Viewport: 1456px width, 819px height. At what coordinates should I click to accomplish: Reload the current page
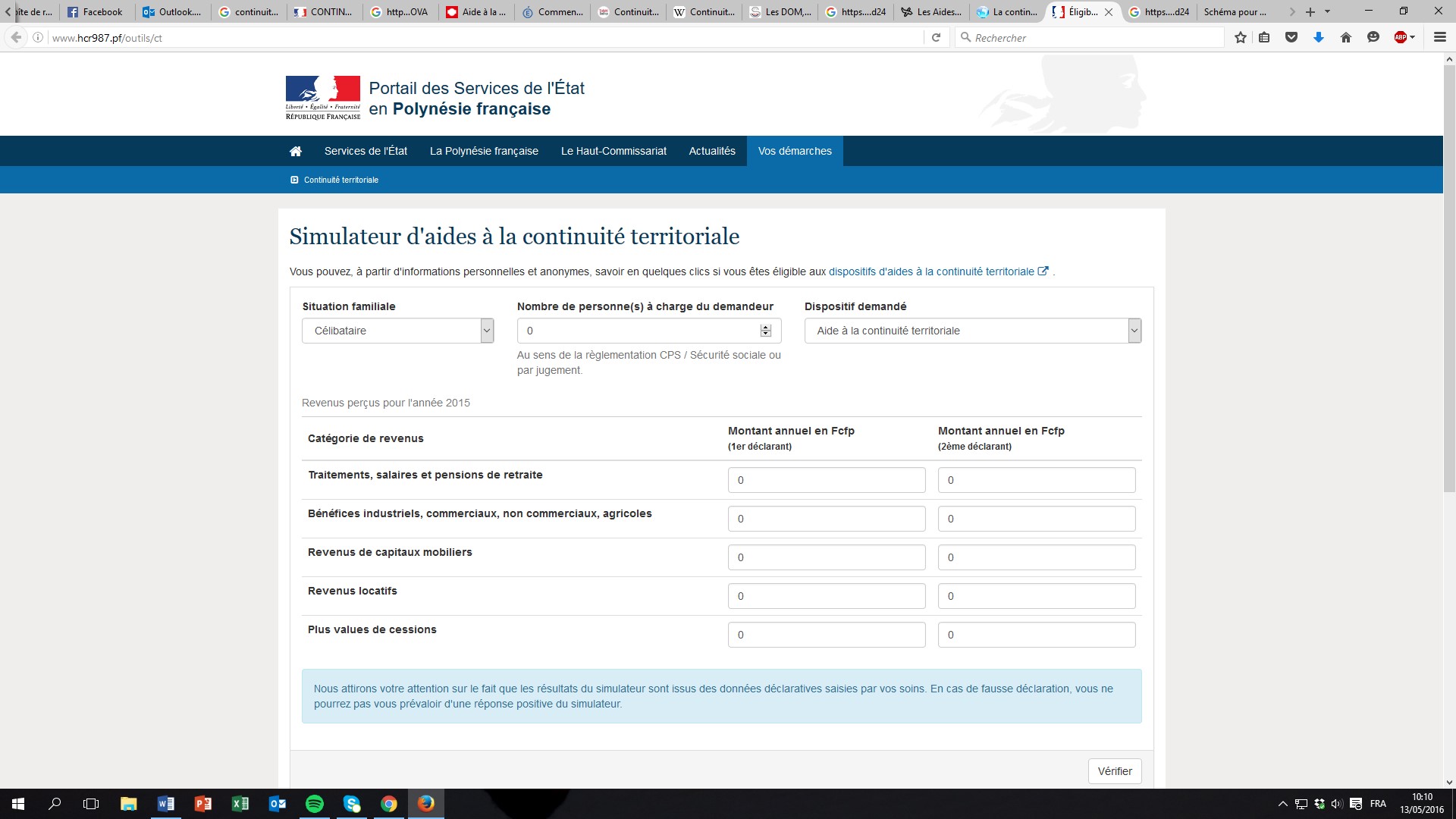tap(936, 37)
